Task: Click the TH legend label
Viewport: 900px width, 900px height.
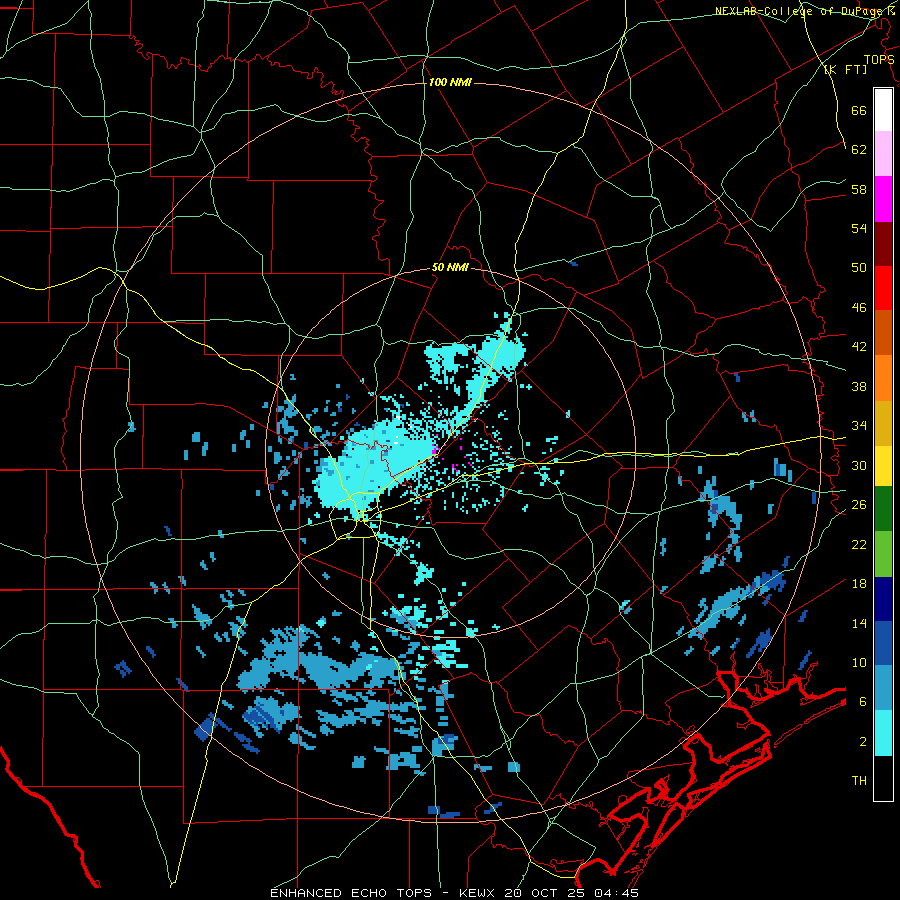Action: click(859, 780)
